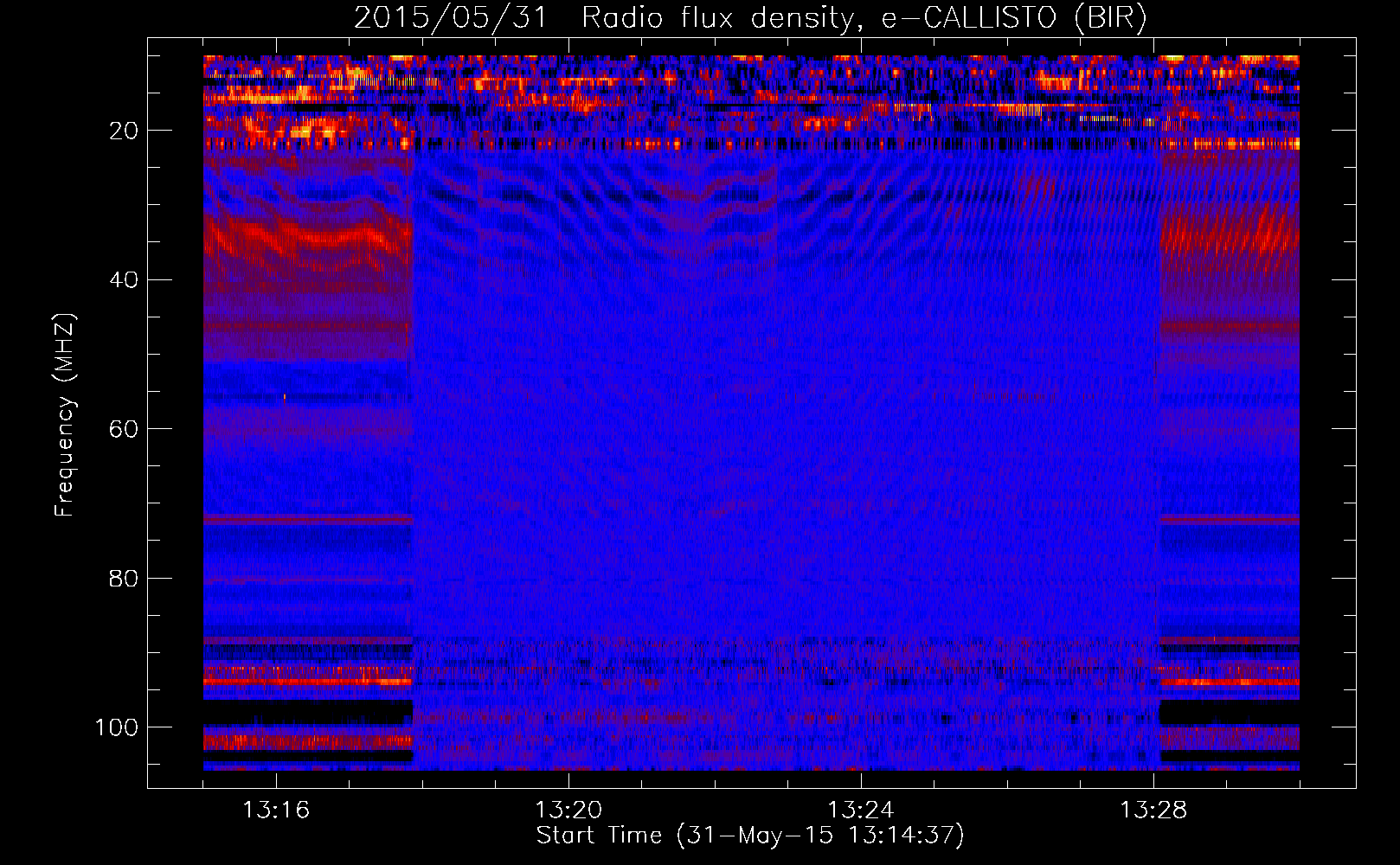Click the 20 MHz frequency tick label
Viewport: 1400px width, 865px height.
click(x=124, y=131)
